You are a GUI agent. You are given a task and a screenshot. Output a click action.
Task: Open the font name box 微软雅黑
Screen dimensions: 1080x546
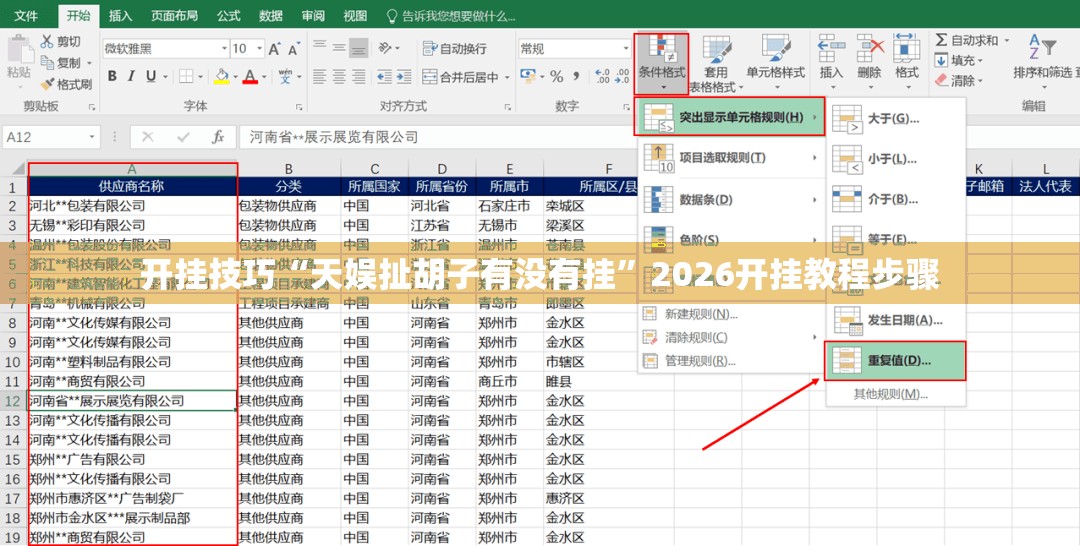165,48
